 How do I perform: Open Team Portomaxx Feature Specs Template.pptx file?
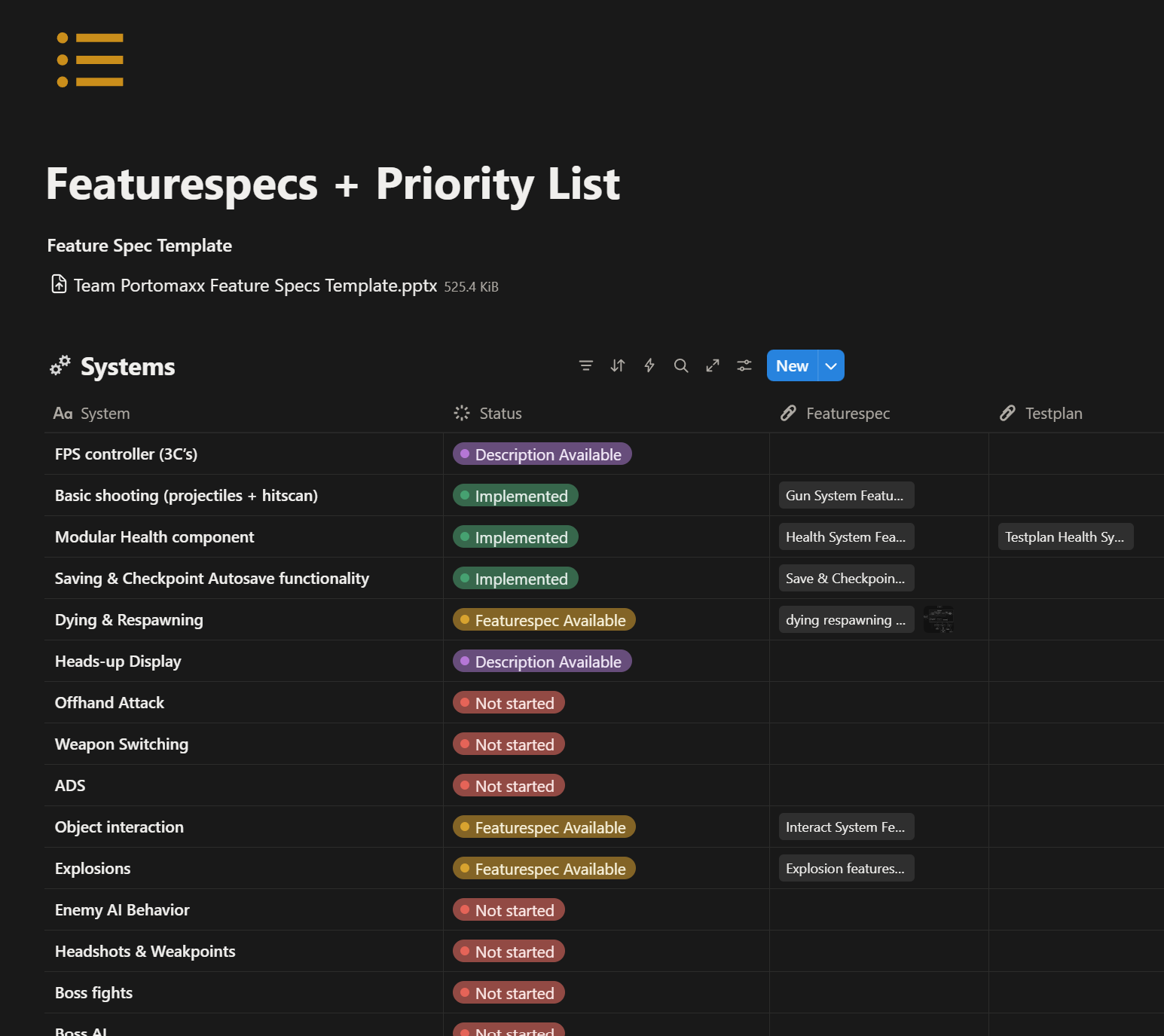click(255, 286)
